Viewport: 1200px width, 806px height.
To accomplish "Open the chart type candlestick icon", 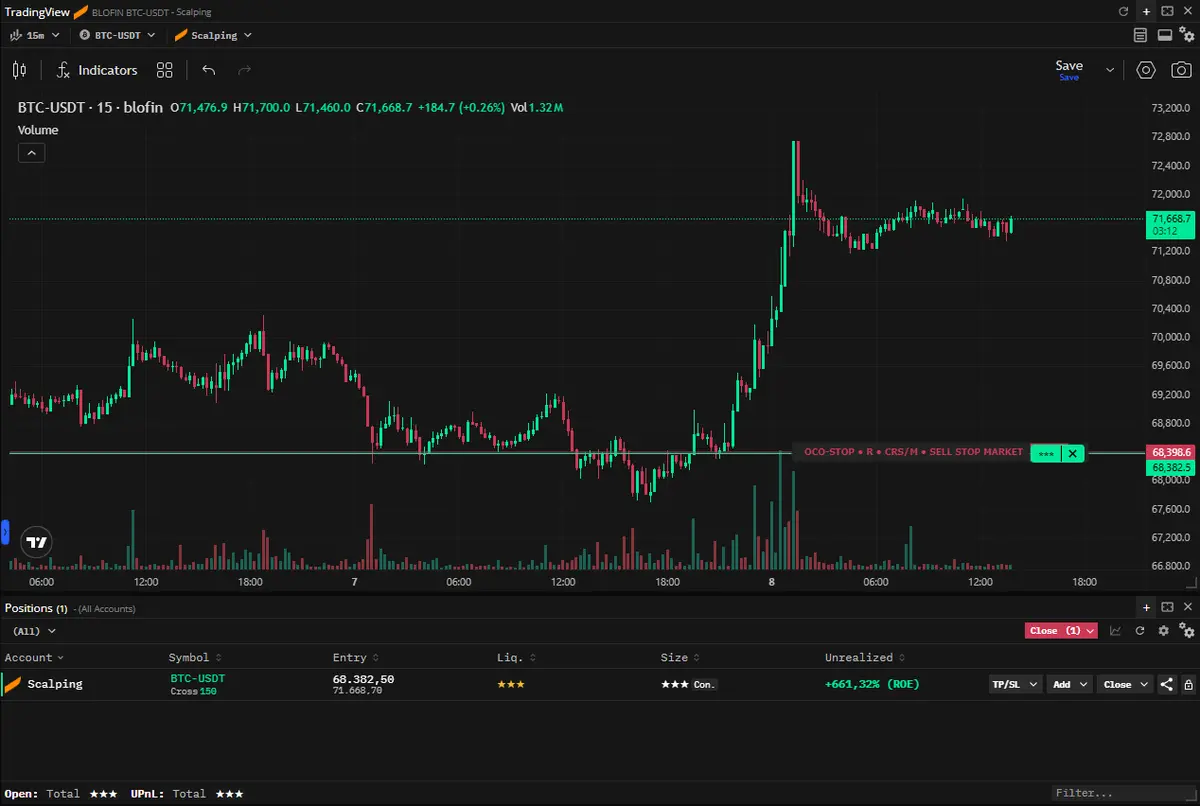I will pos(20,70).
